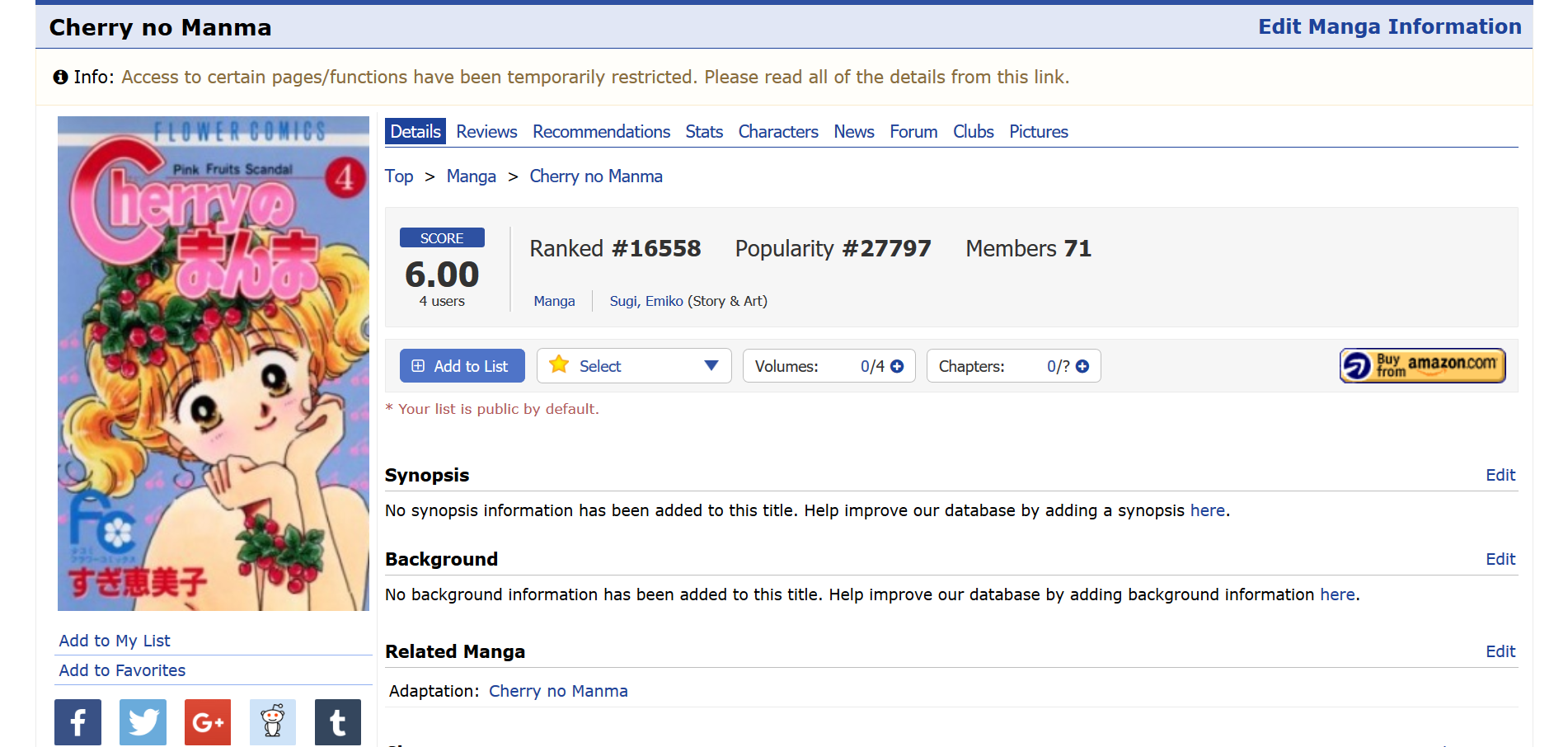Share page on Facebook icon
The image size is (1568, 747).
77,722
